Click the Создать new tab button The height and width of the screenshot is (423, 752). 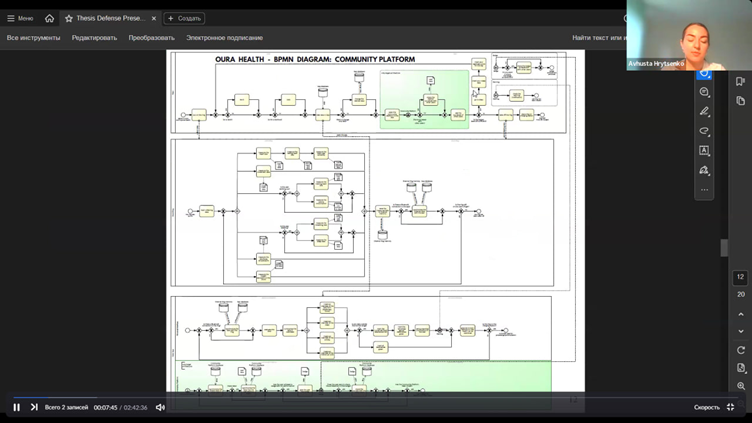184,18
